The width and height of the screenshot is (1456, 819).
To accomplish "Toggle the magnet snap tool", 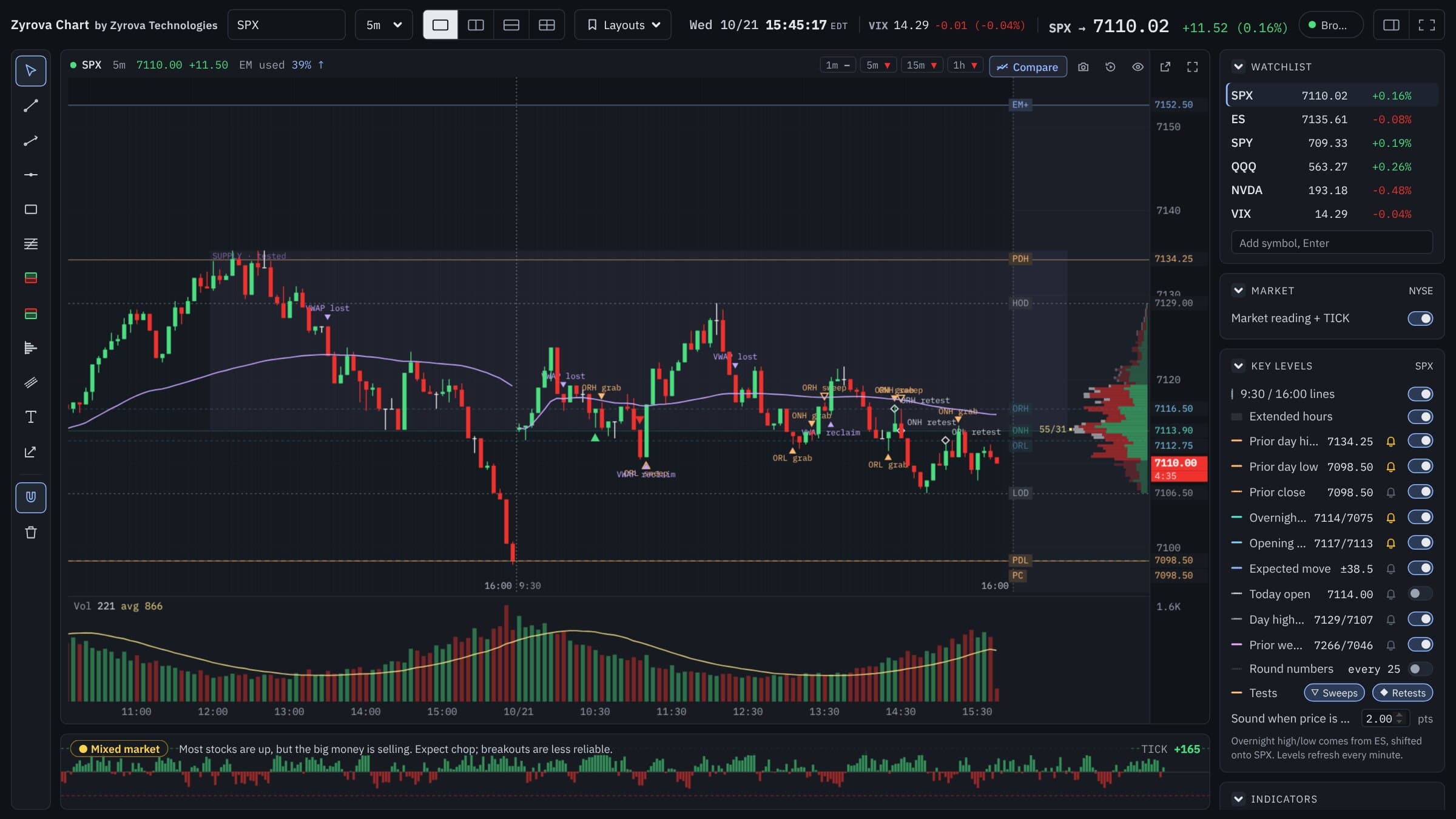I will click(30, 497).
